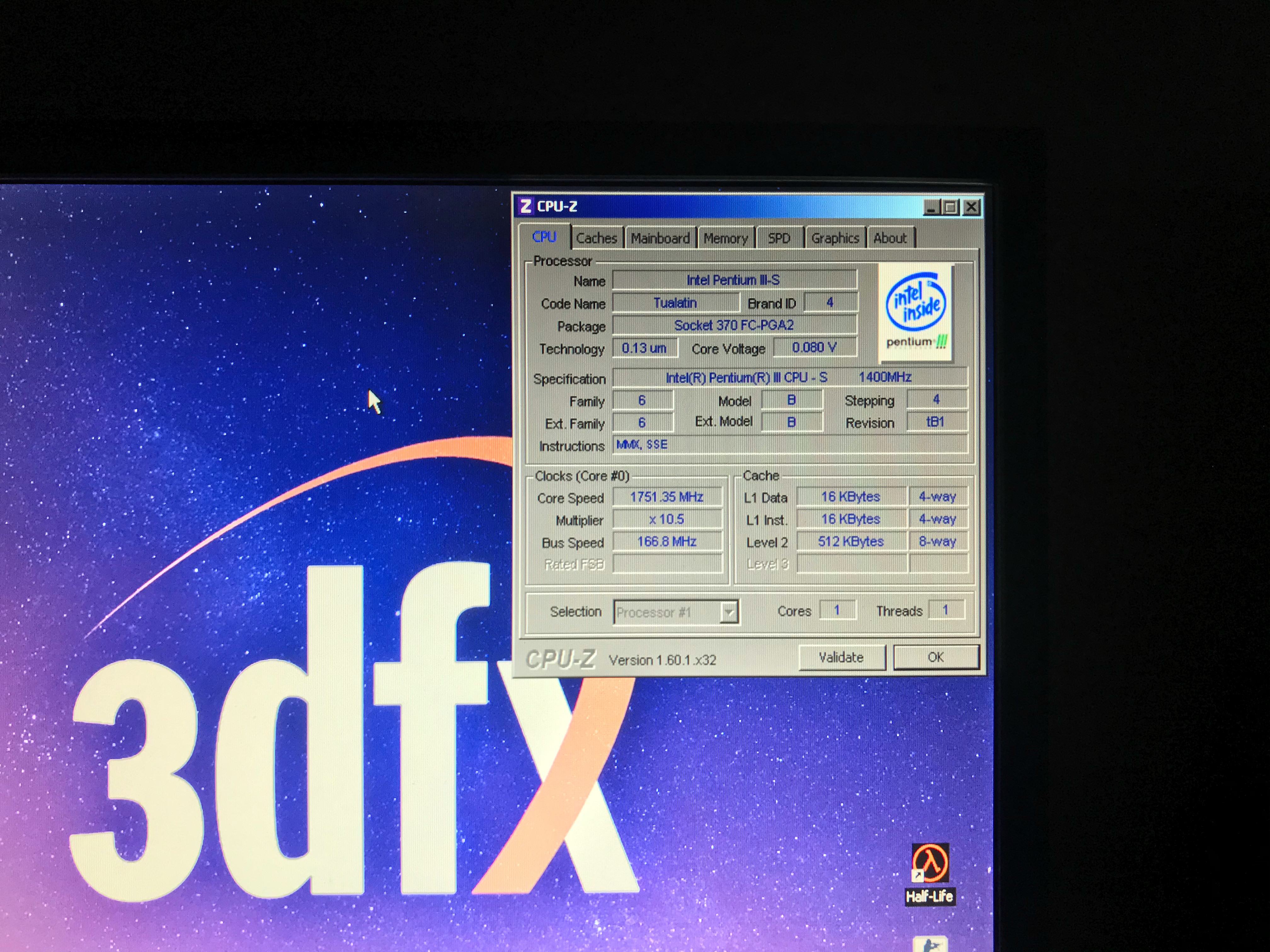1270x952 pixels.
Task: Click the empty Rated FSB field
Action: (x=667, y=564)
